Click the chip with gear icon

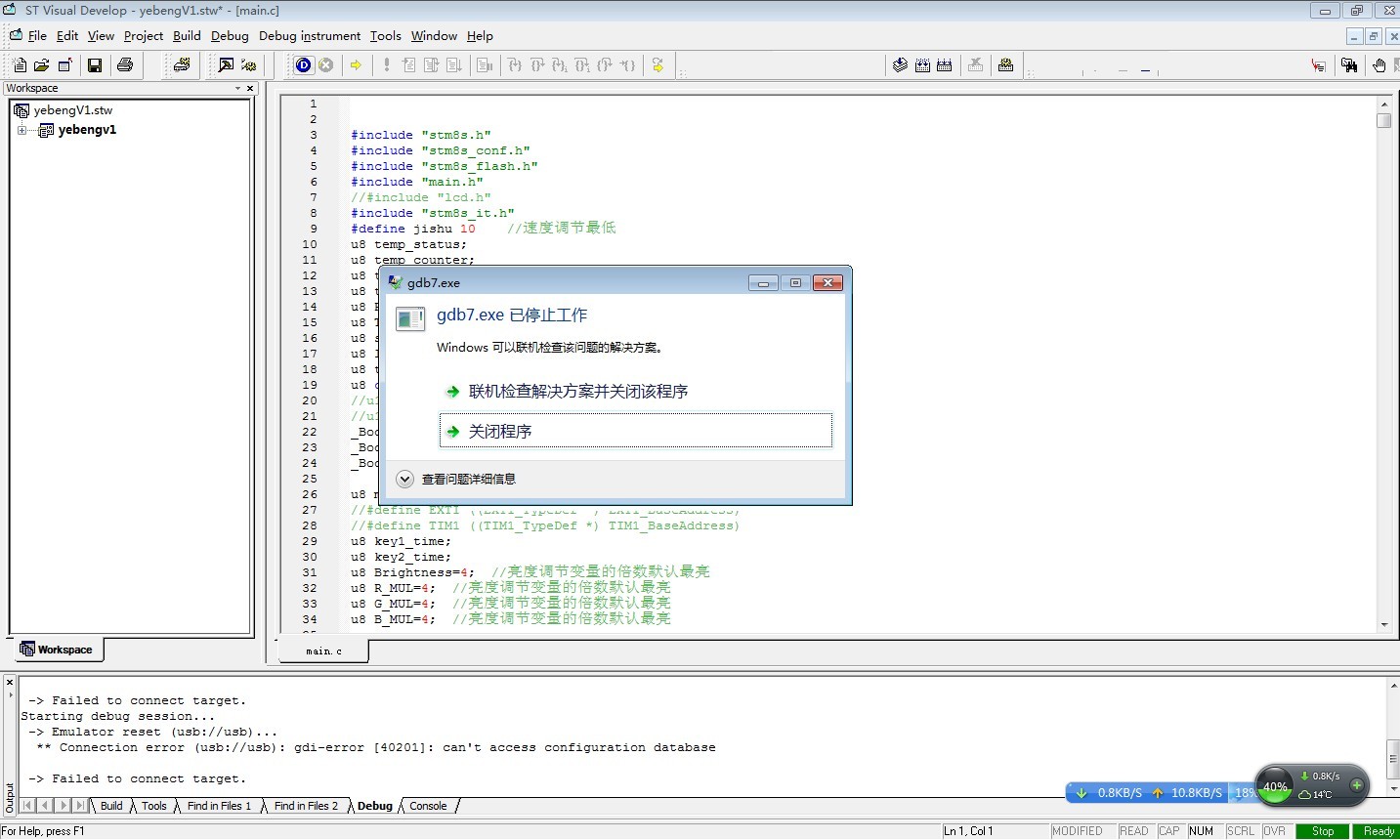1005,65
